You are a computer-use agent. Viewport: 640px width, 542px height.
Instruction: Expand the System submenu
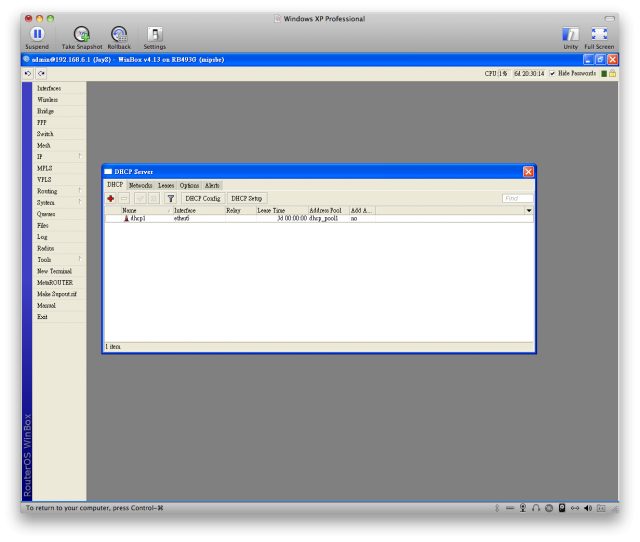(x=80, y=202)
